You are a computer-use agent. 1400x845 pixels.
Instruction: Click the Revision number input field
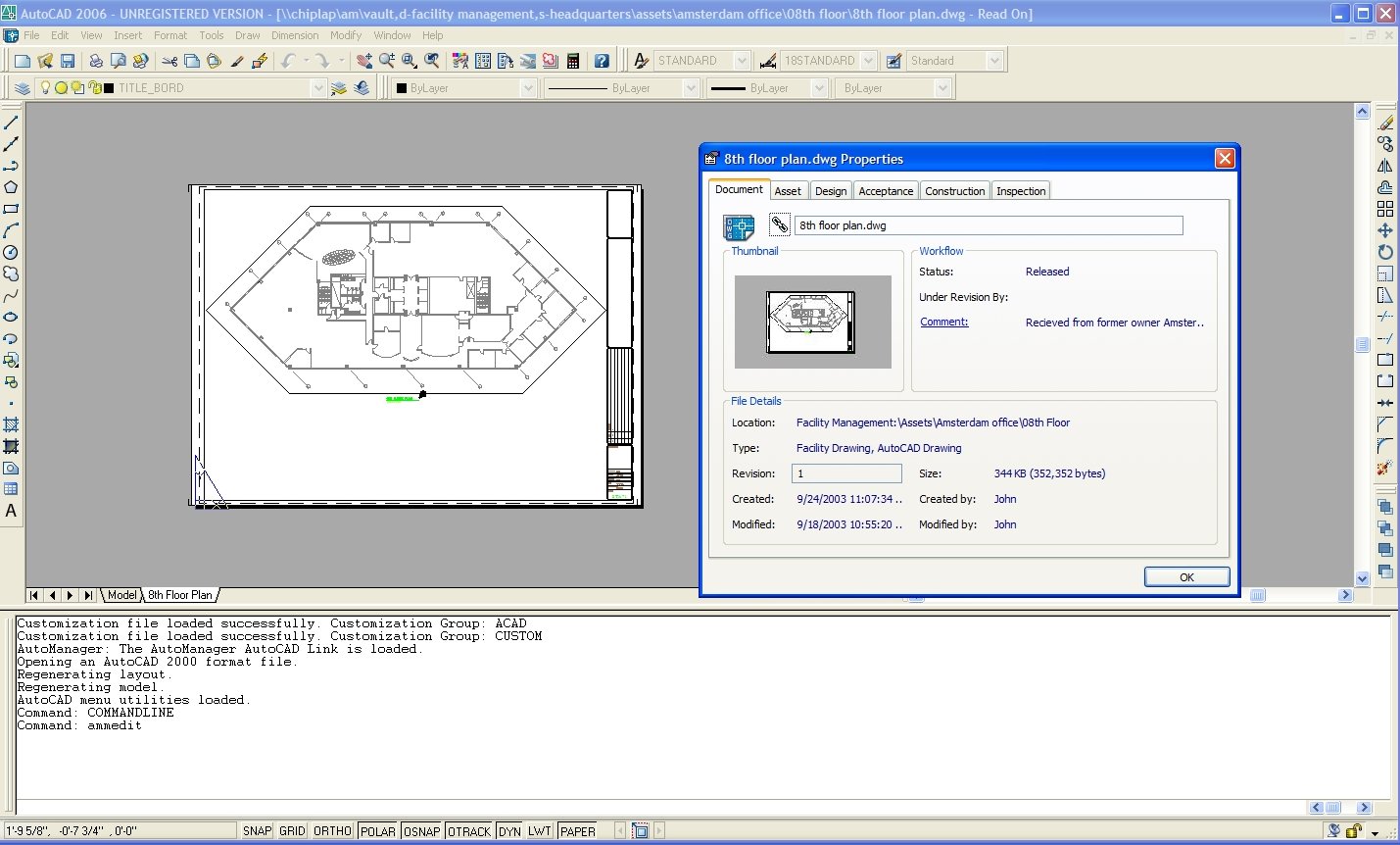tap(846, 473)
